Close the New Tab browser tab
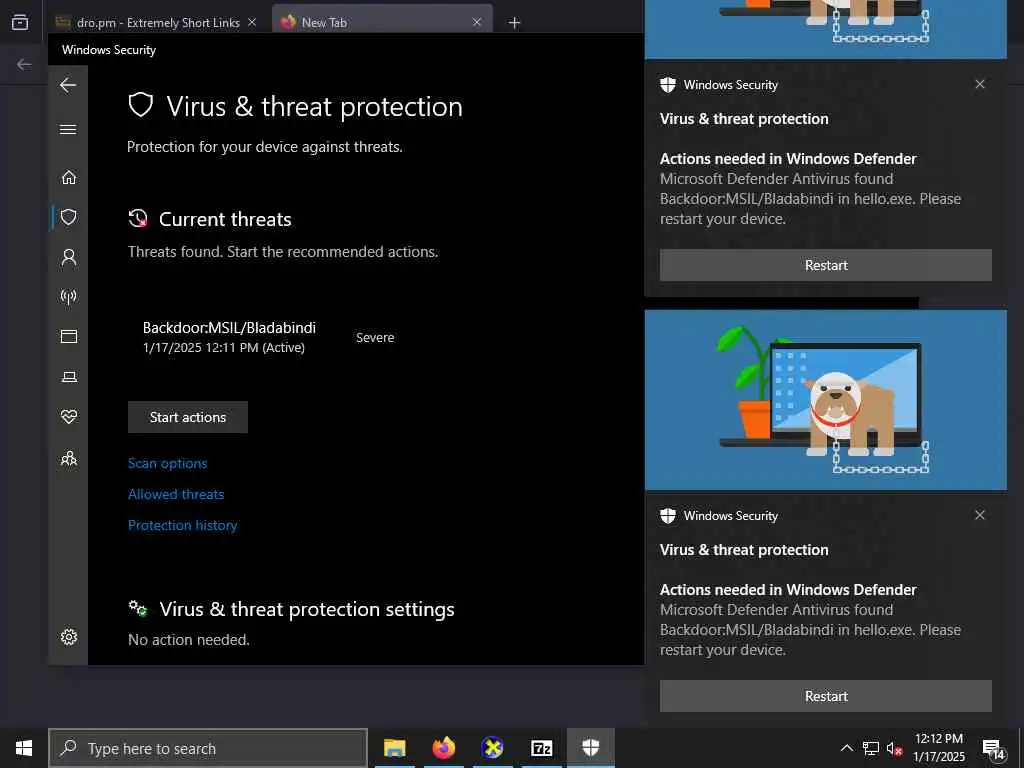1024x768 pixels. click(x=477, y=22)
